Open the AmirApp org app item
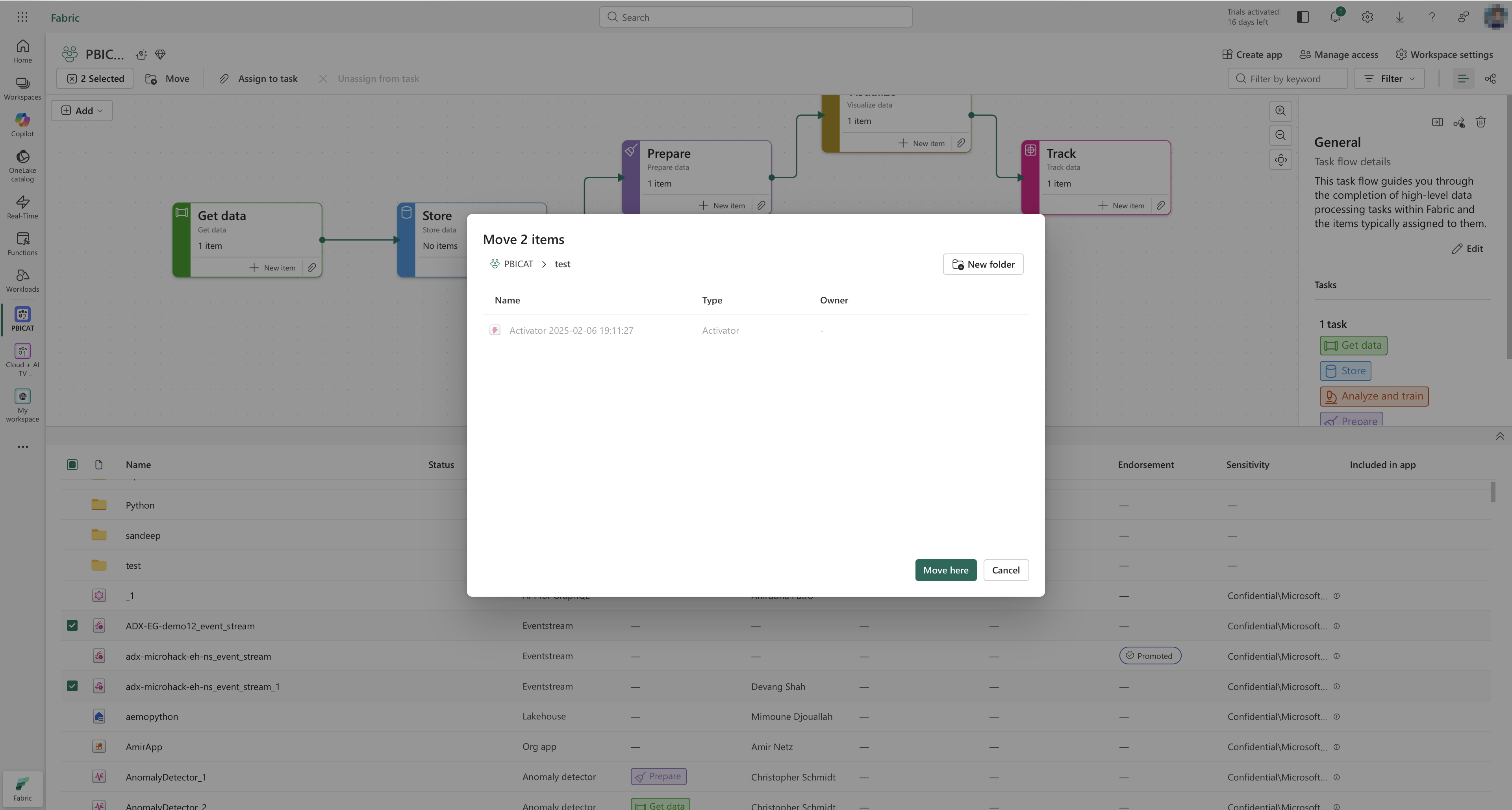Viewport: 1512px width, 810px height. point(144,747)
